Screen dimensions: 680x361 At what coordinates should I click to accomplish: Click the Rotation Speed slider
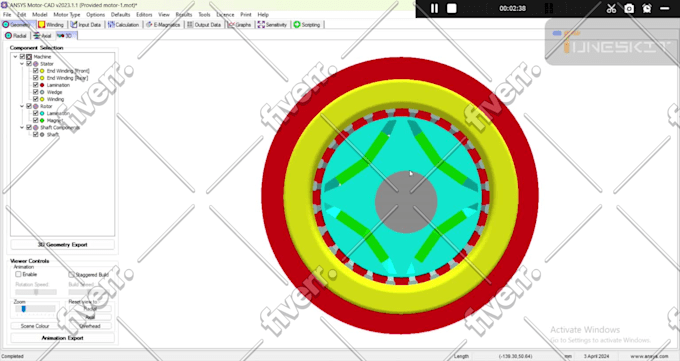(36, 292)
